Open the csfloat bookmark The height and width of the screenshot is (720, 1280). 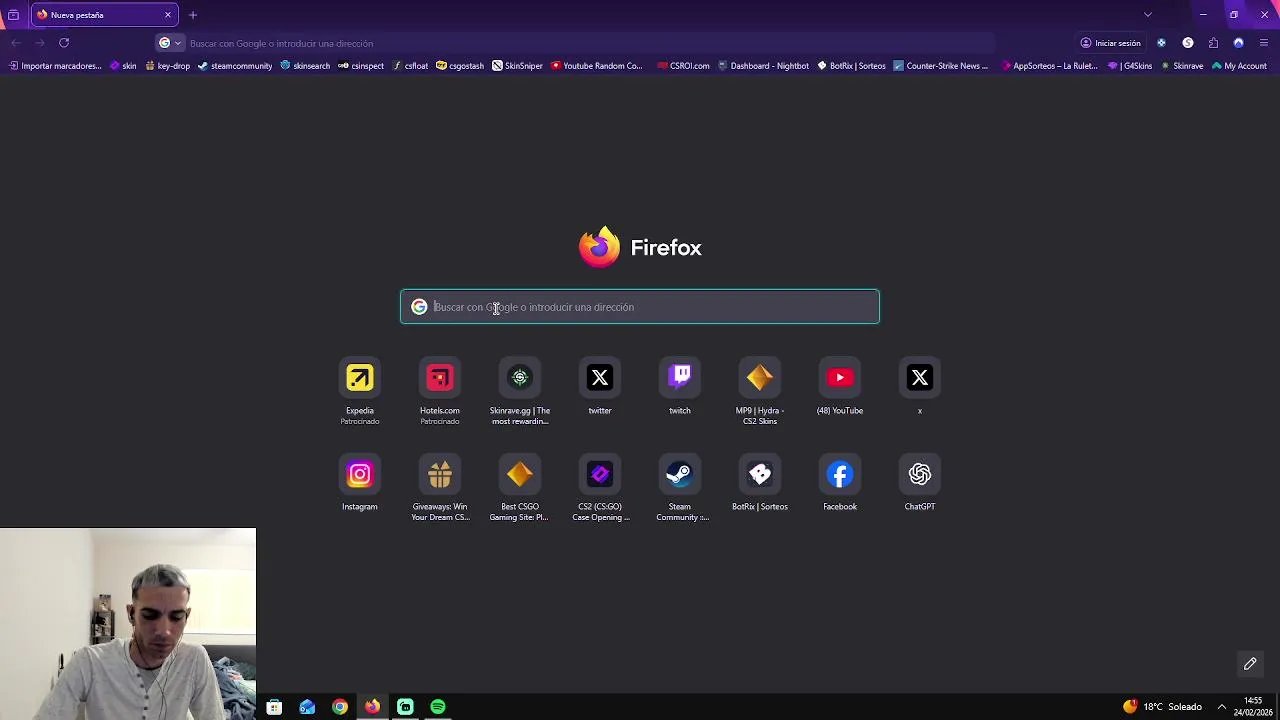(410, 66)
